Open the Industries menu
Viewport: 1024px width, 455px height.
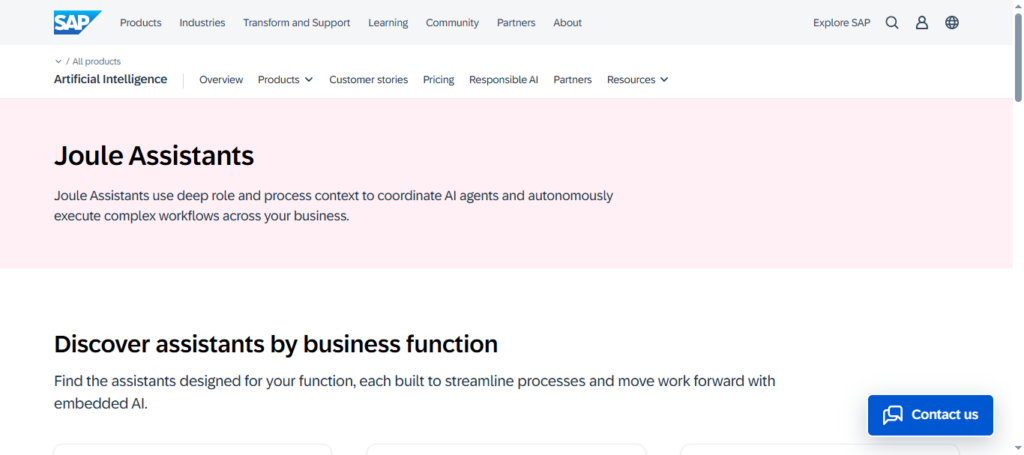(202, 23)
